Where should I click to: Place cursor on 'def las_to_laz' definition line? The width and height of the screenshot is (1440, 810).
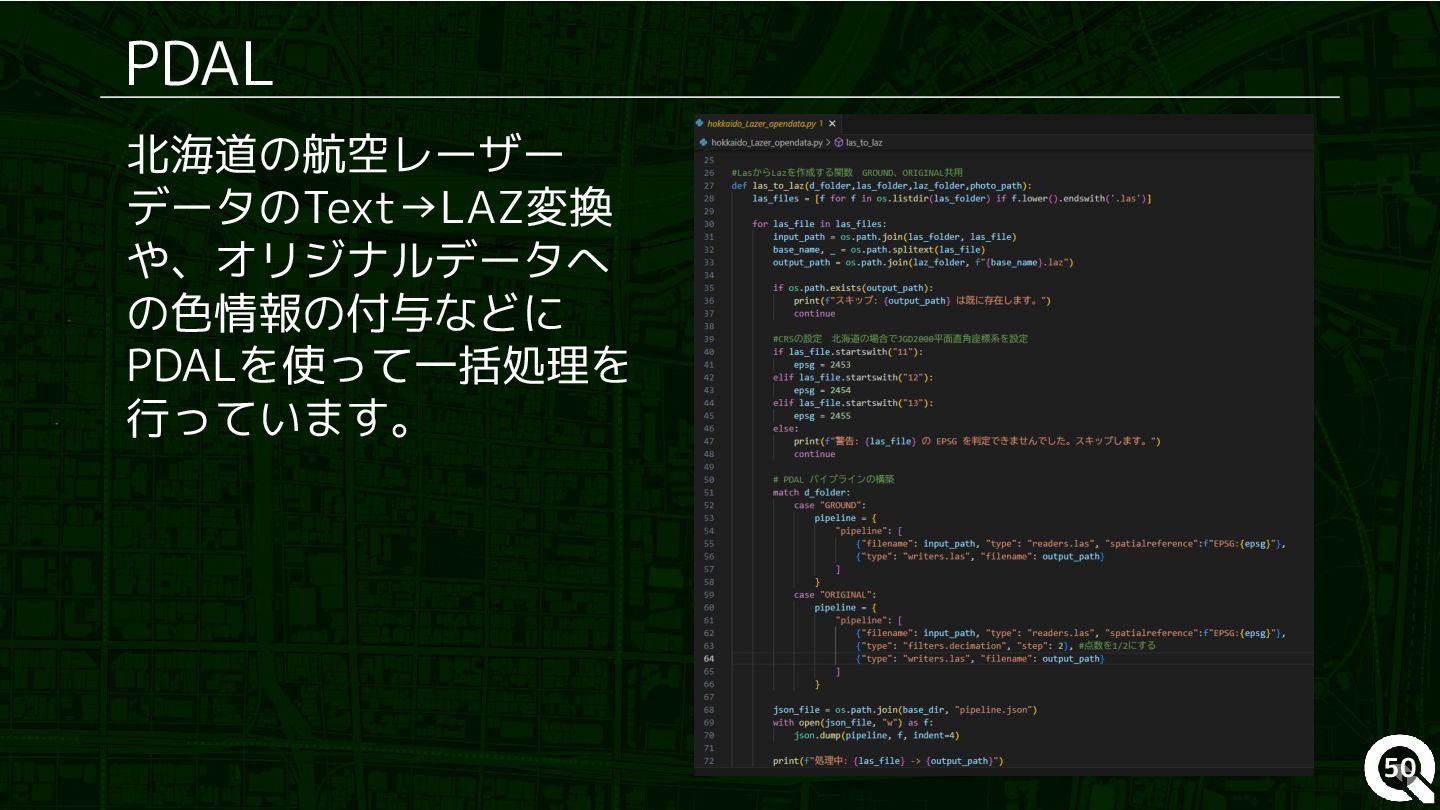[x=881, y=186]
